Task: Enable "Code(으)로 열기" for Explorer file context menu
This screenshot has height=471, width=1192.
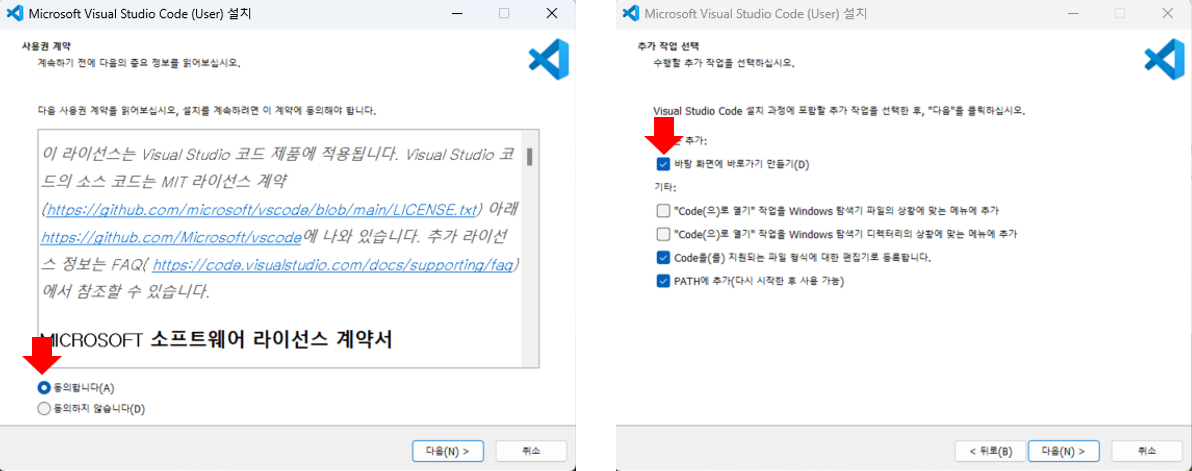Action: click(x=662, y=210)
